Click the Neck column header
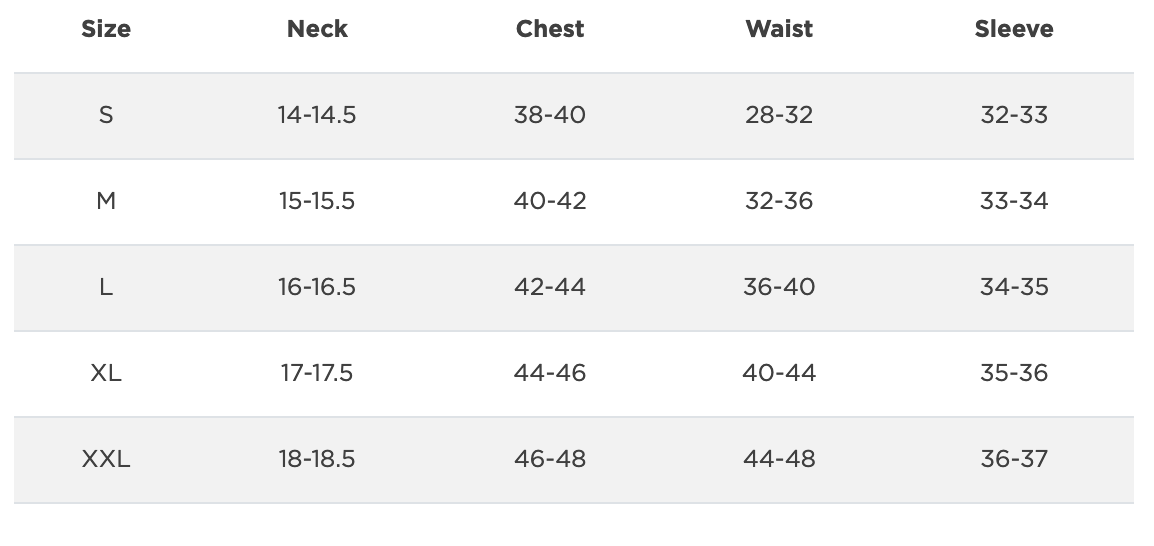This screenshot has height=546, width=1154. coord(317,29)
